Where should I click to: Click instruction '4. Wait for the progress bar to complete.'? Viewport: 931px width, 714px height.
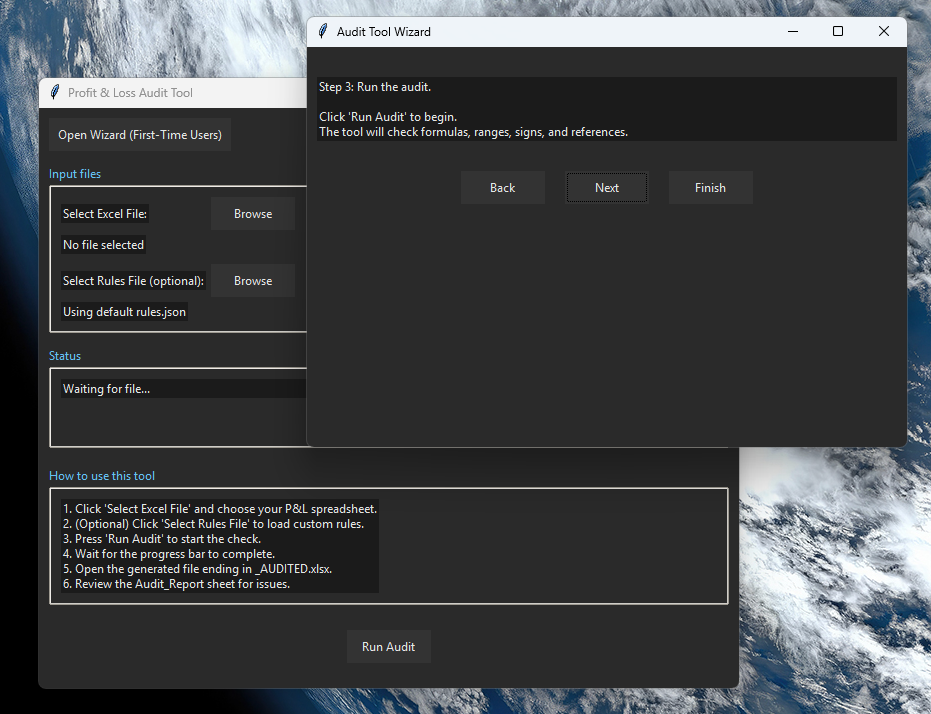[x=169, y=554]
